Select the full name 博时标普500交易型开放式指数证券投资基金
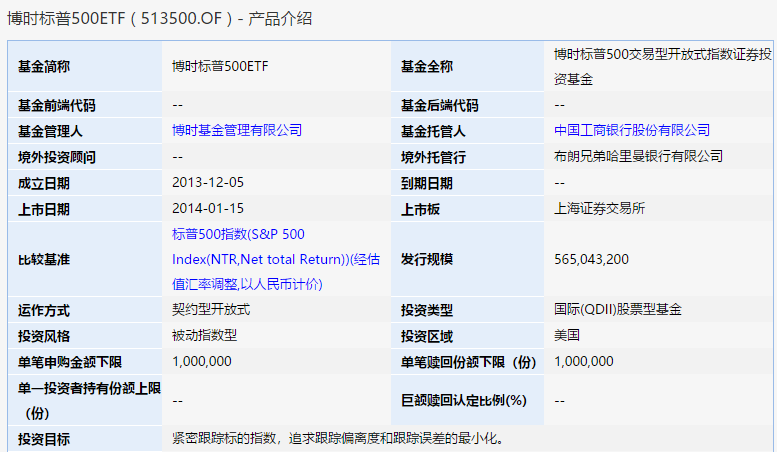The image size is (777, 452). coord(663,66)
